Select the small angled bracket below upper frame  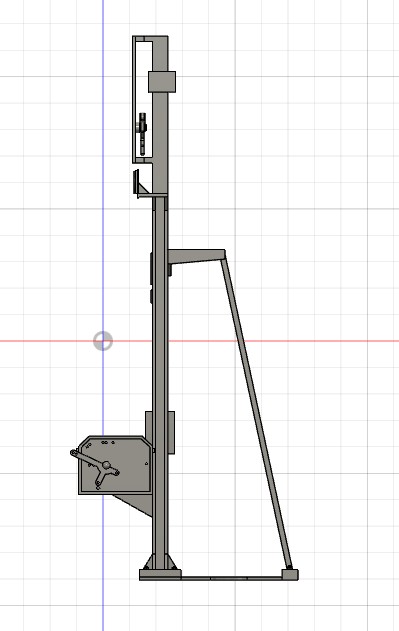coord(140,184)
